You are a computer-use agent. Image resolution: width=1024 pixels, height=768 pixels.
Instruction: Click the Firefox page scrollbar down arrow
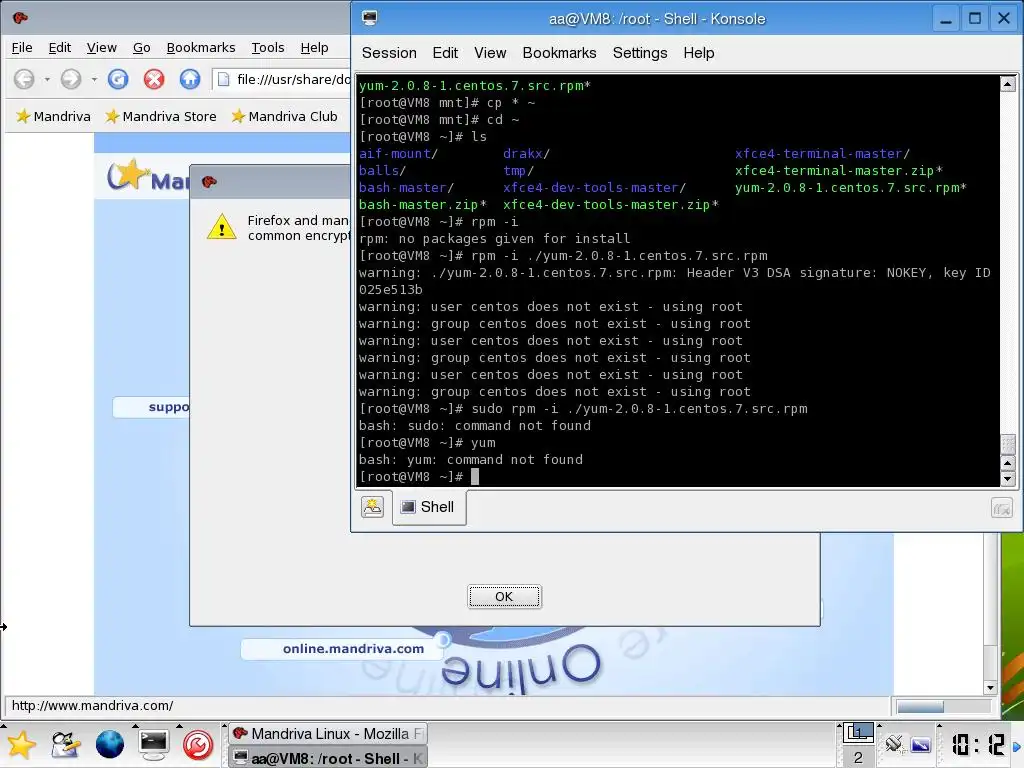(990, 687)
